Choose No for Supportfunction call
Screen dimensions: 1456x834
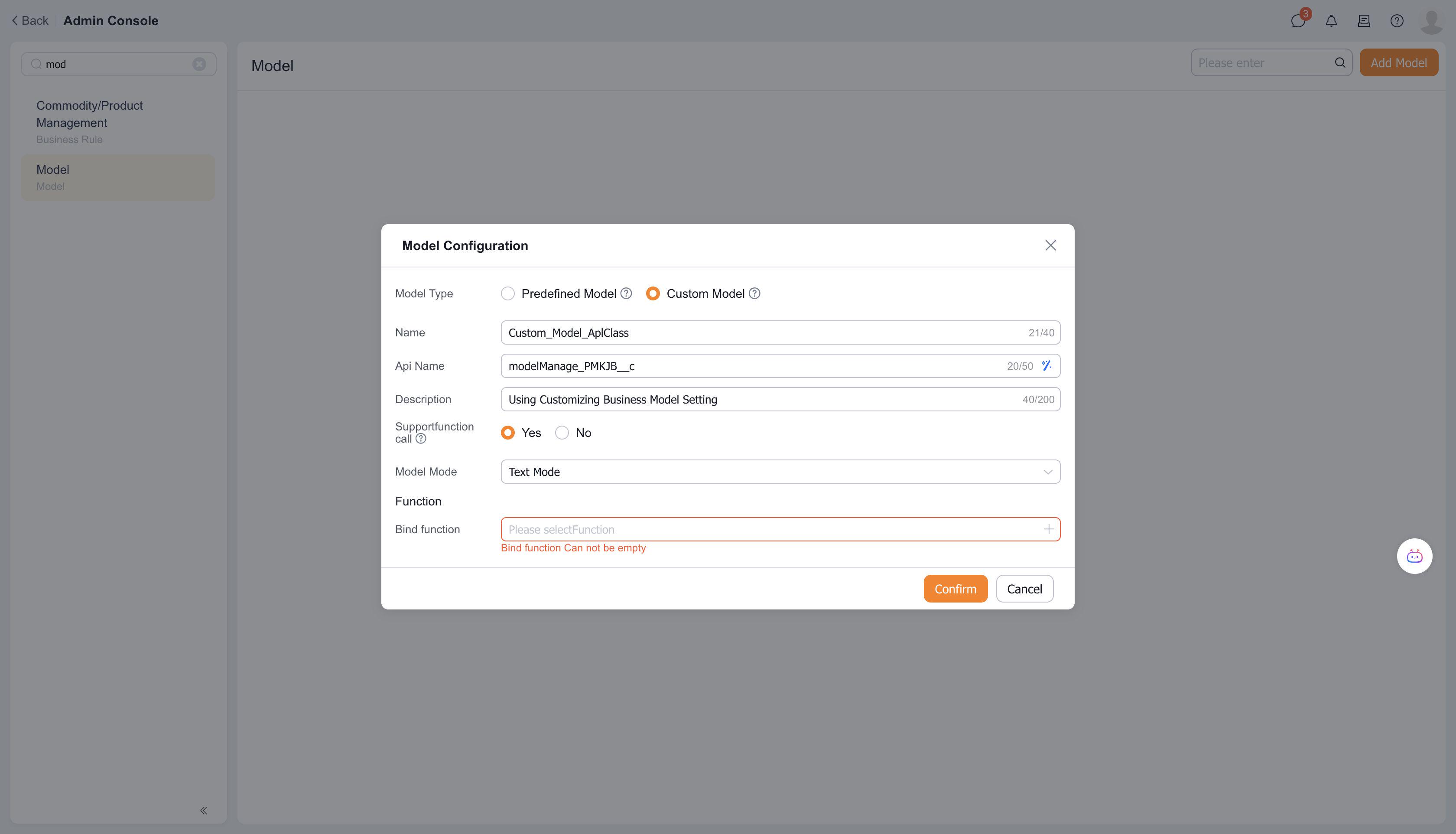click(x=562, y=433)
